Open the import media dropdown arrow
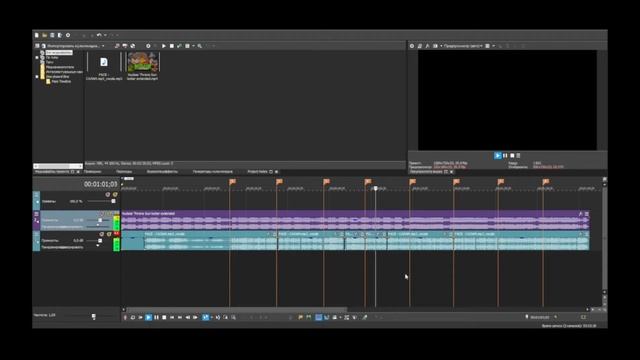 point(103,46)
